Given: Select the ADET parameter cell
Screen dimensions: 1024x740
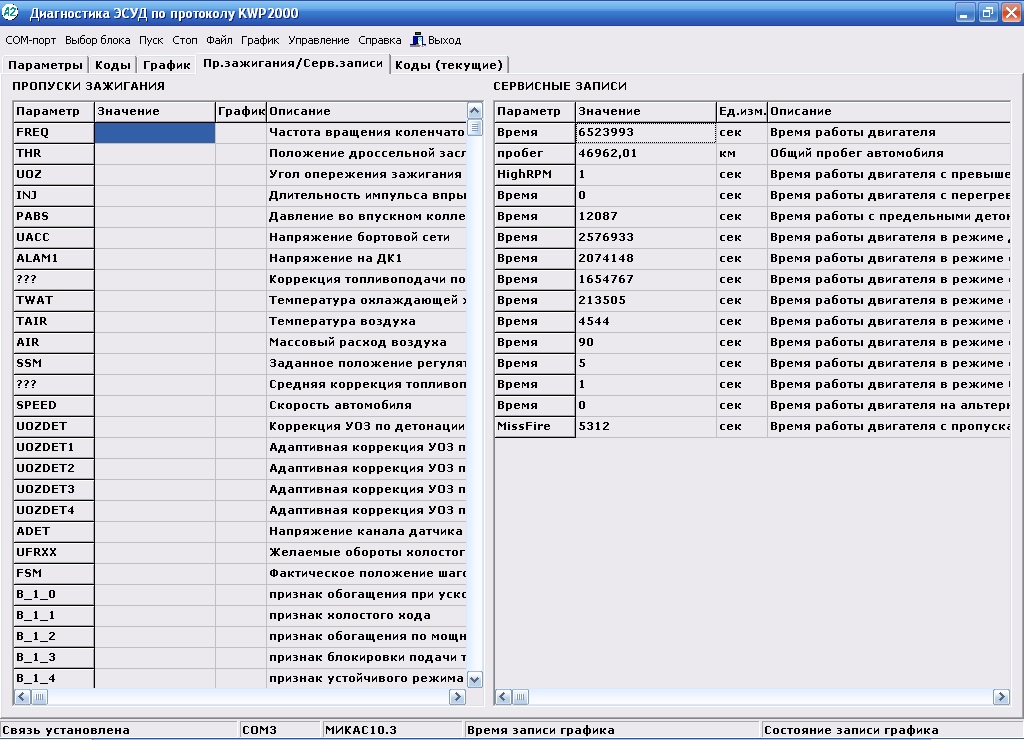Looking at the screenshot, I should 54,531.
